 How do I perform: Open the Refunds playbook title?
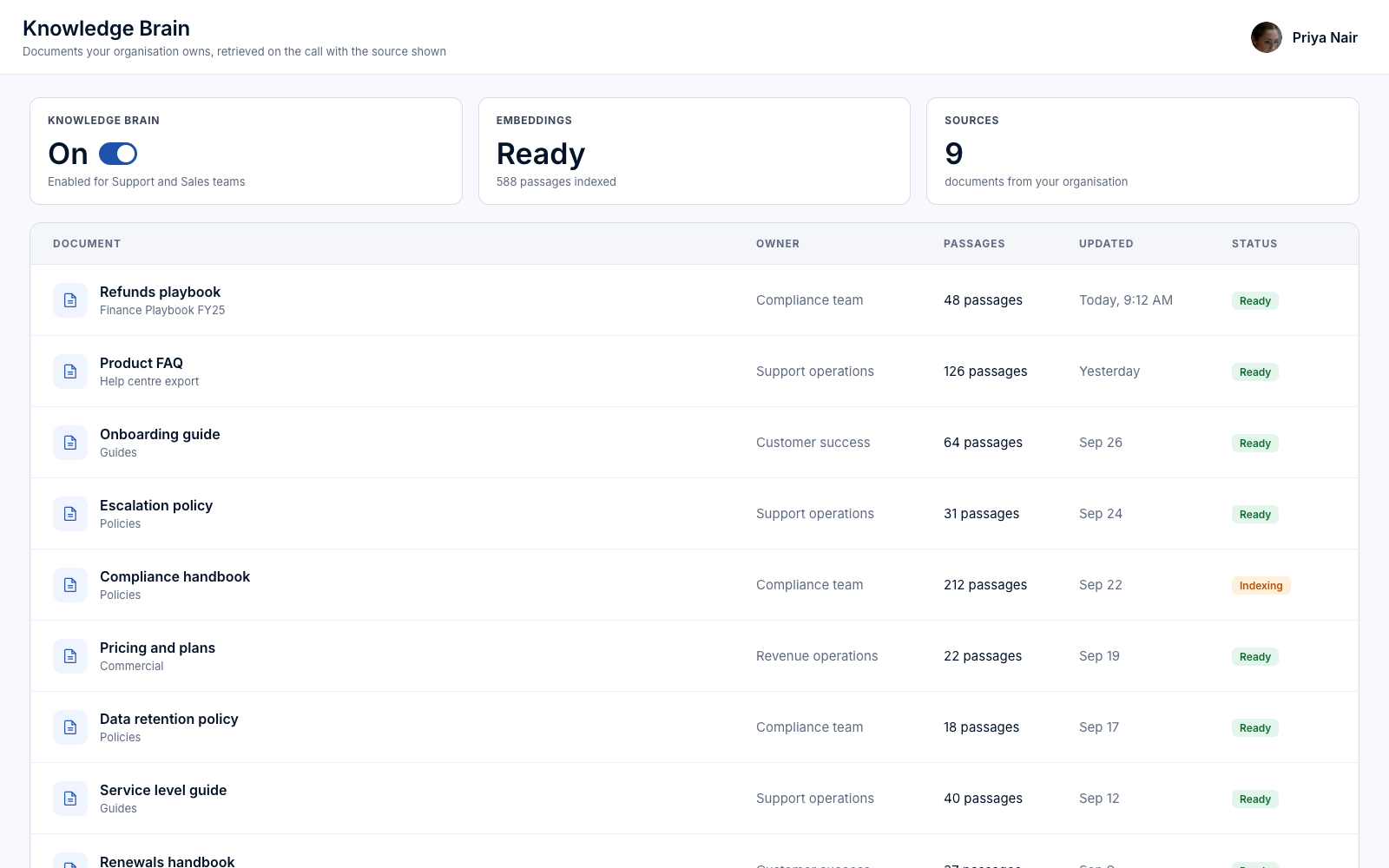pos(160,292)
